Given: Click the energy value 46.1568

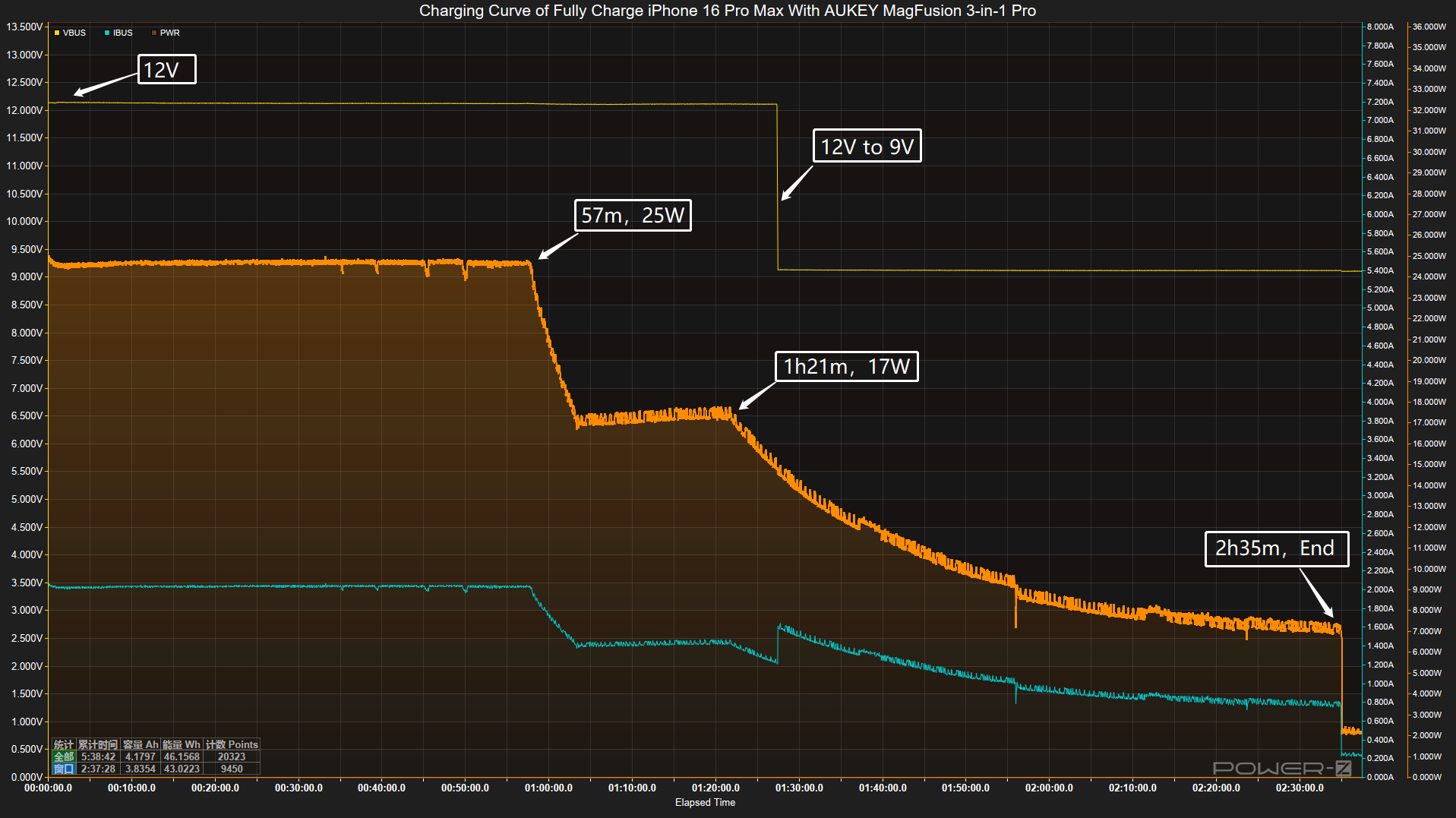Looking at the screenshot, I should point(182,756).
